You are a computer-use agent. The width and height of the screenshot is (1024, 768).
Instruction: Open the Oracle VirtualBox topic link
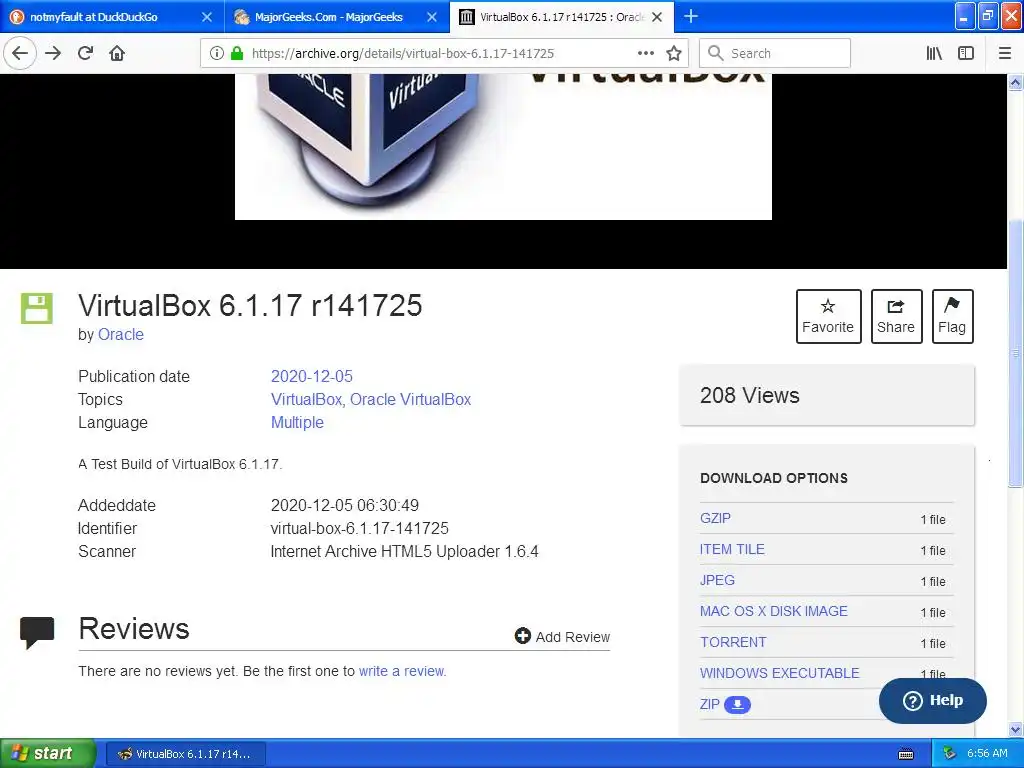click(x=410, y=399)
